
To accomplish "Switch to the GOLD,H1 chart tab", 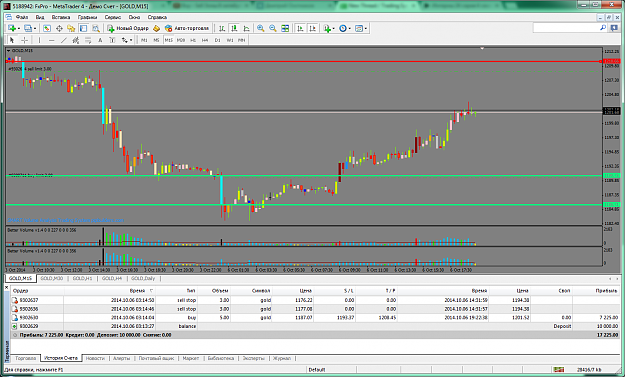I will 82,278.
